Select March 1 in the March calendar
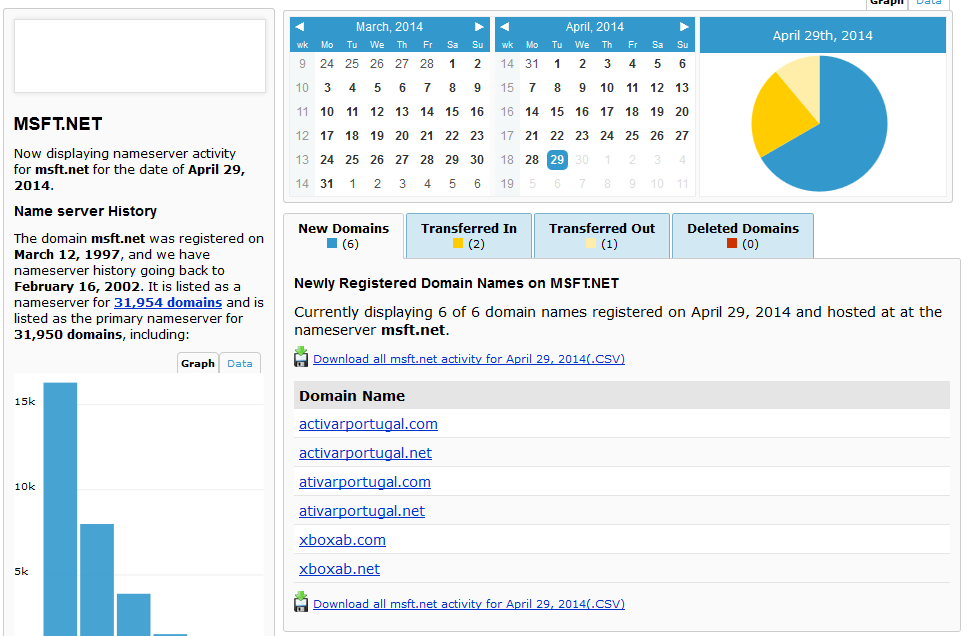This screenshot has width=980, height=636. (452, 64)
